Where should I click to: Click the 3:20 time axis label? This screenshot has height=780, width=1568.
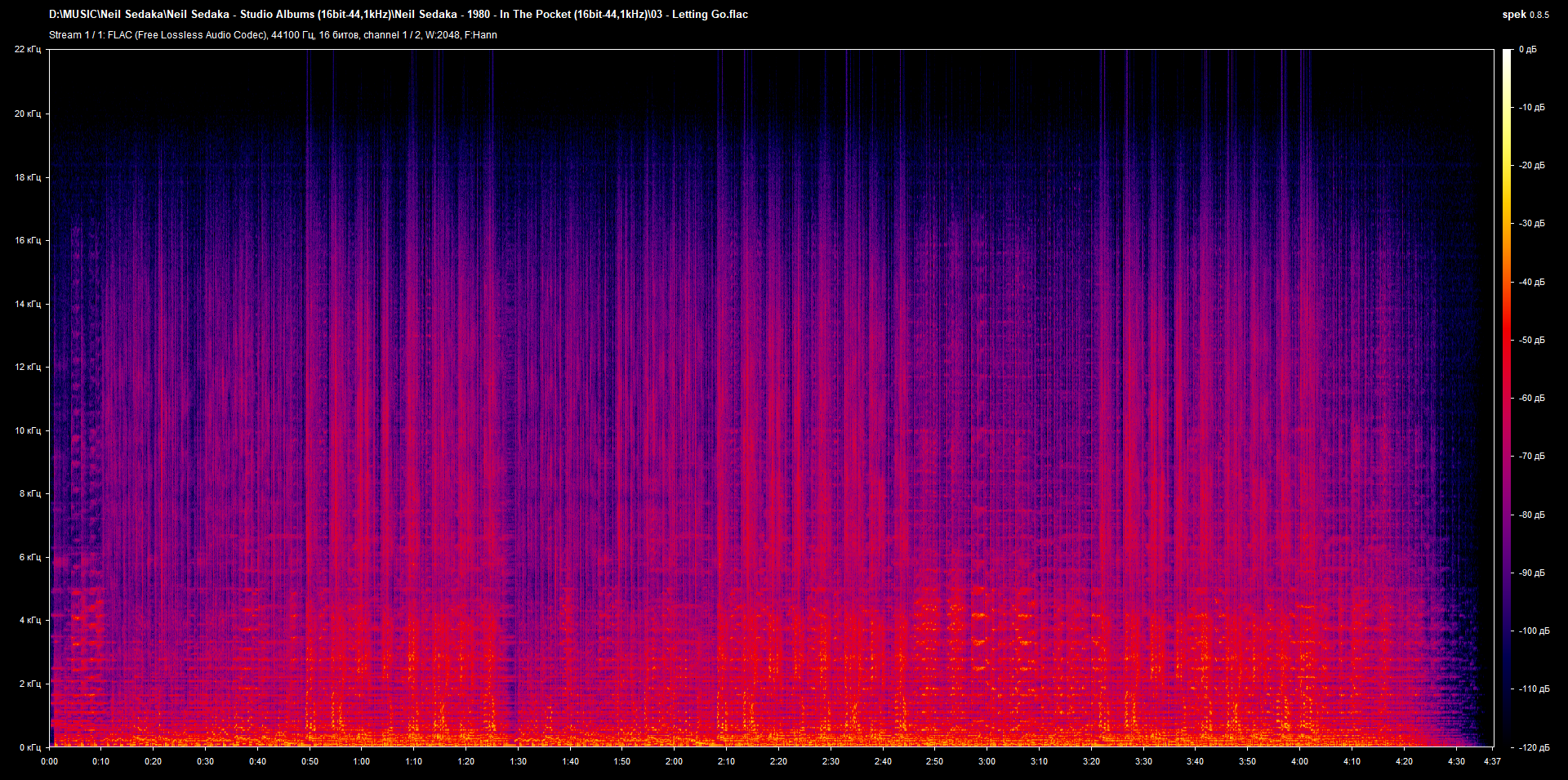(x=1091, y=761)
